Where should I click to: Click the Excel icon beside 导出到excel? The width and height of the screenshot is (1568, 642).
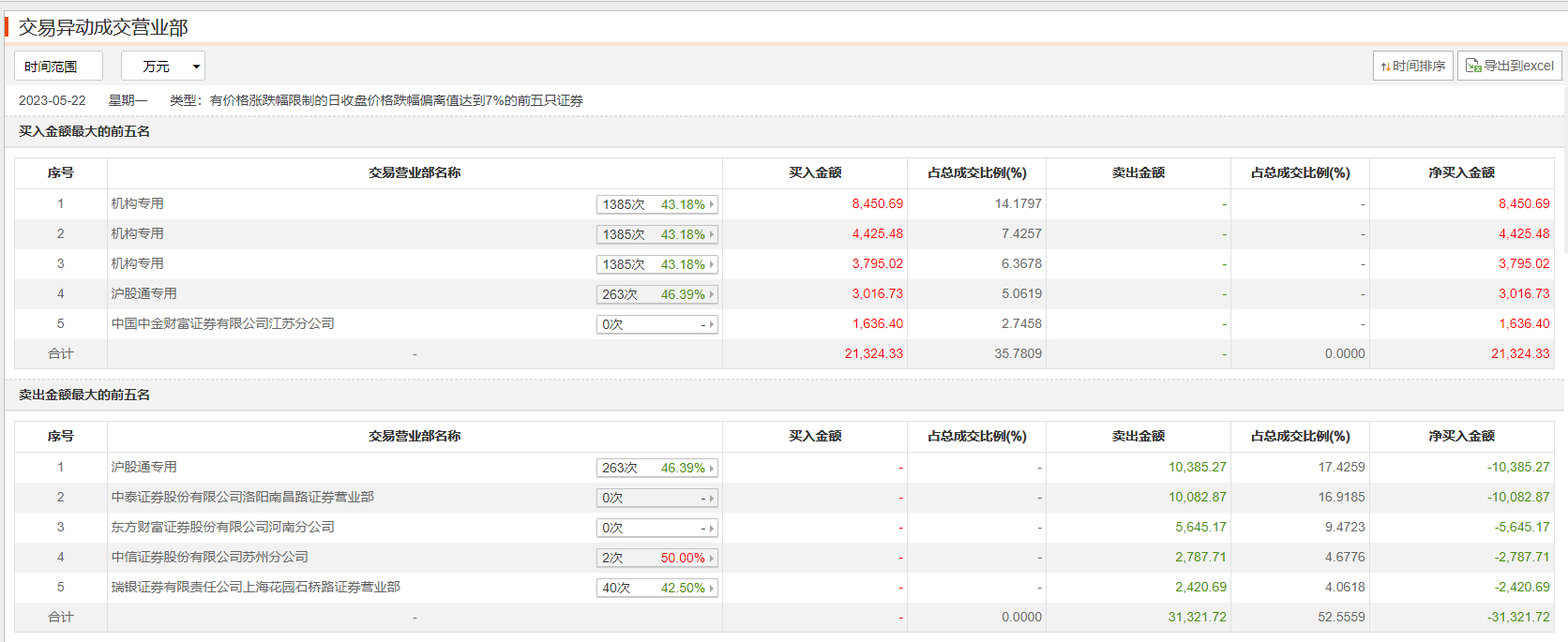1473,66
